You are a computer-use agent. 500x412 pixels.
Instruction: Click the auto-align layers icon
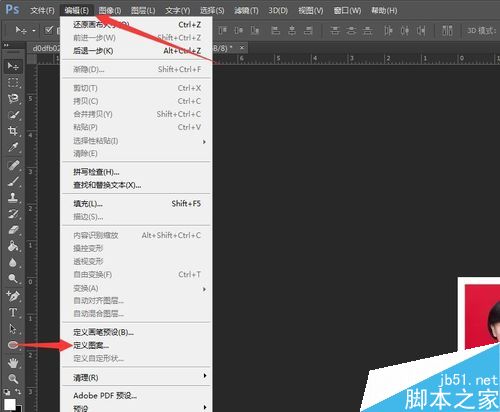[447, 31]
